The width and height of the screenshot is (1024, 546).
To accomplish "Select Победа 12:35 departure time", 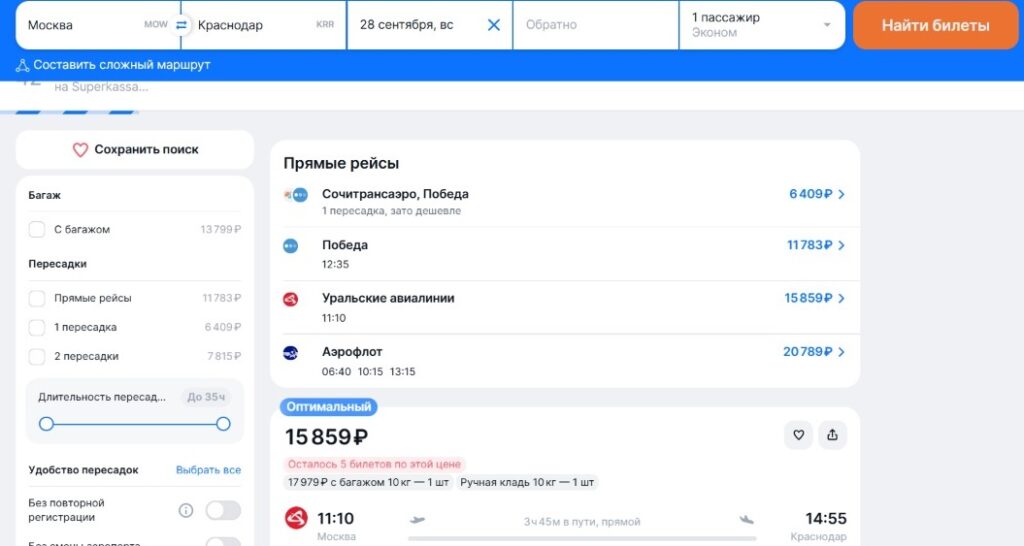I will (x=335, y=265).
